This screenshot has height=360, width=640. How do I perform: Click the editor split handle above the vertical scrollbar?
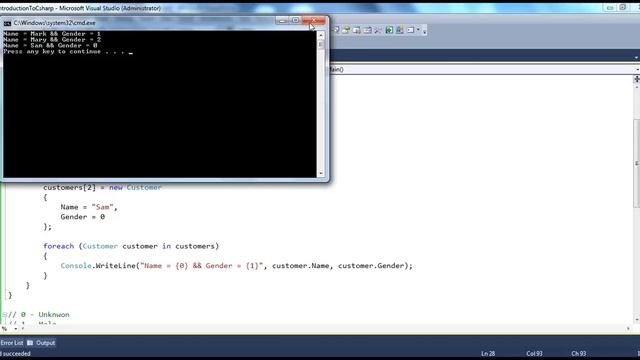(x=637, y=79)
